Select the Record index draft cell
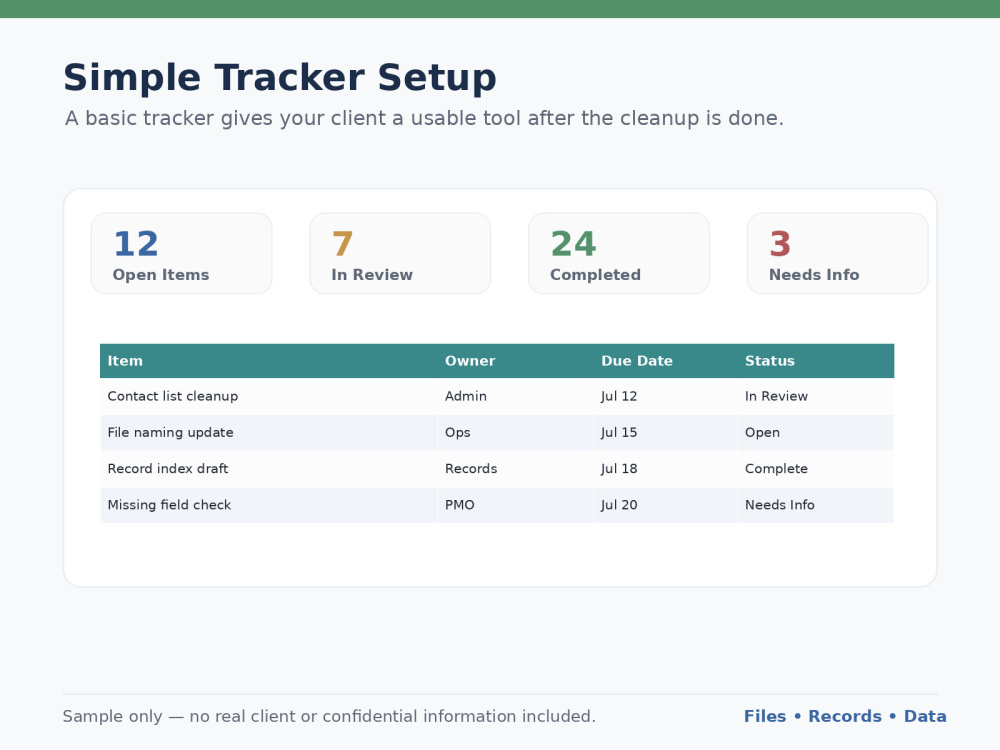 point(268,469)
